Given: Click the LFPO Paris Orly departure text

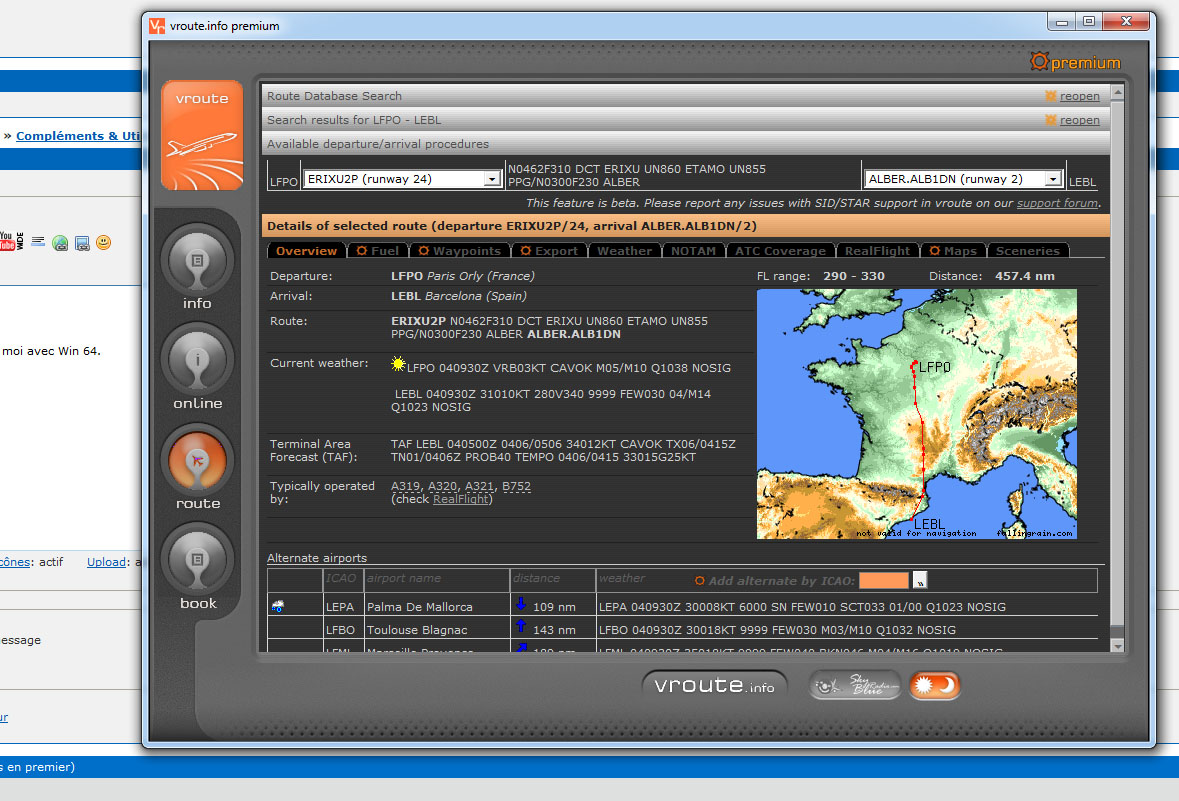Looking at the screenshot, I should pos(462,276).
